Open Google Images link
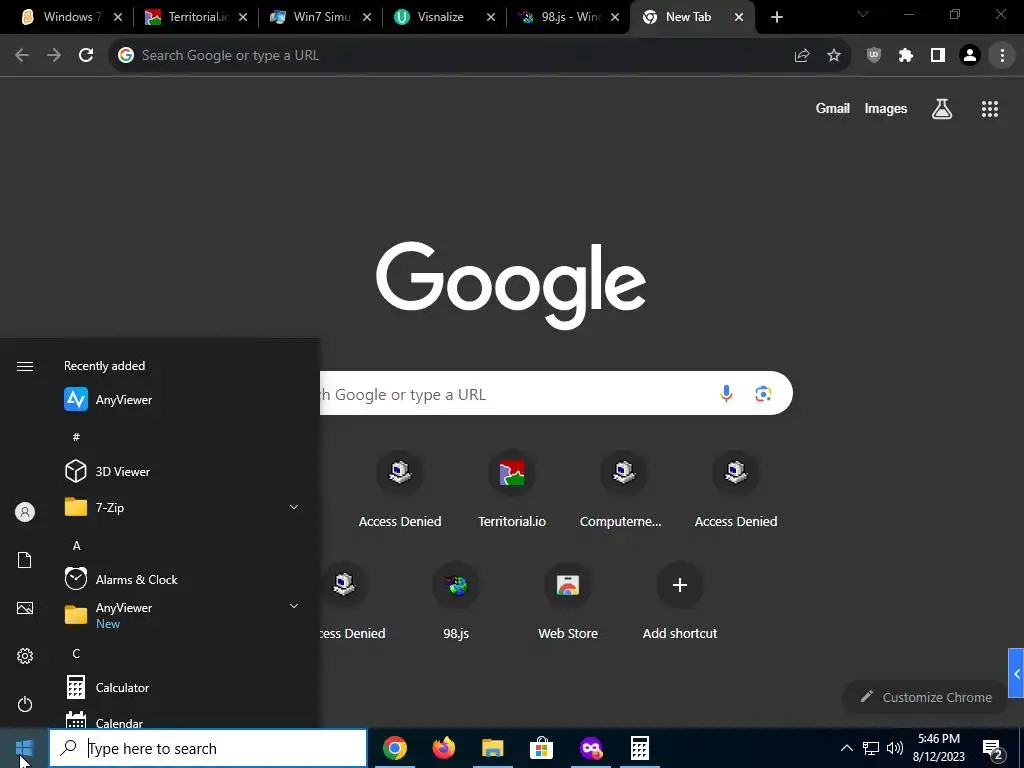The height and width of the screenshot is (768, 1024). pyautogui.click(x=886, y=108)
